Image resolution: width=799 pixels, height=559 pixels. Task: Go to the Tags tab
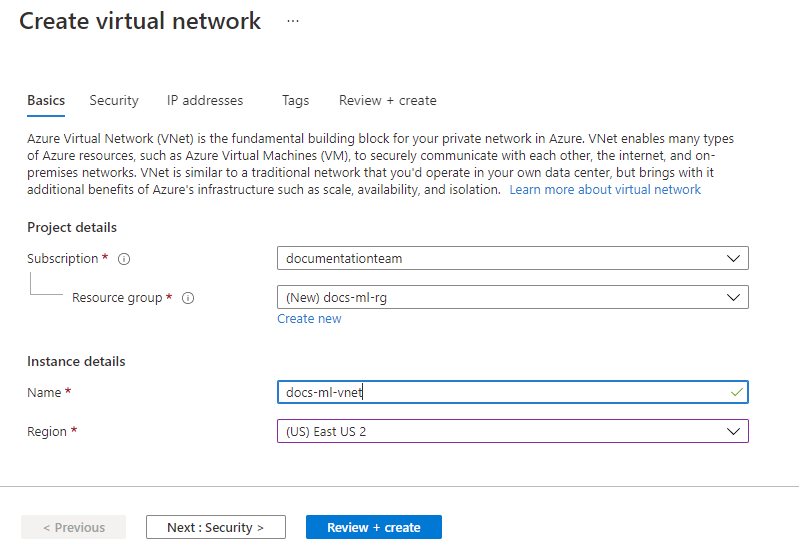pos(295,101)
